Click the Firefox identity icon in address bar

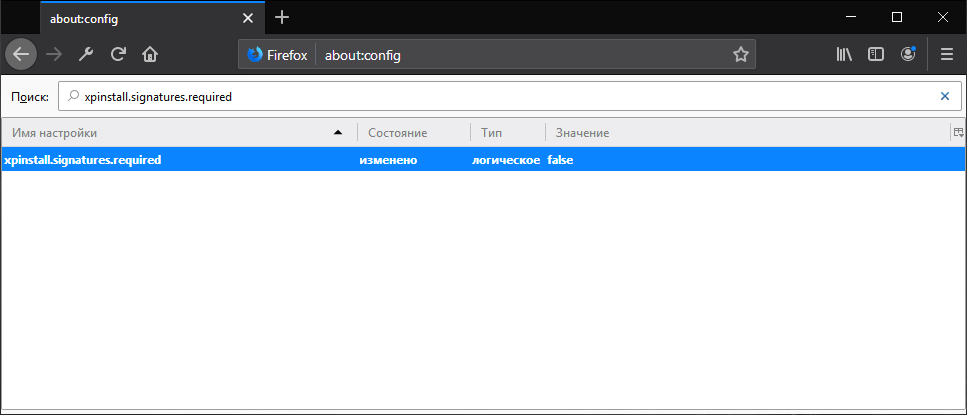254,55
